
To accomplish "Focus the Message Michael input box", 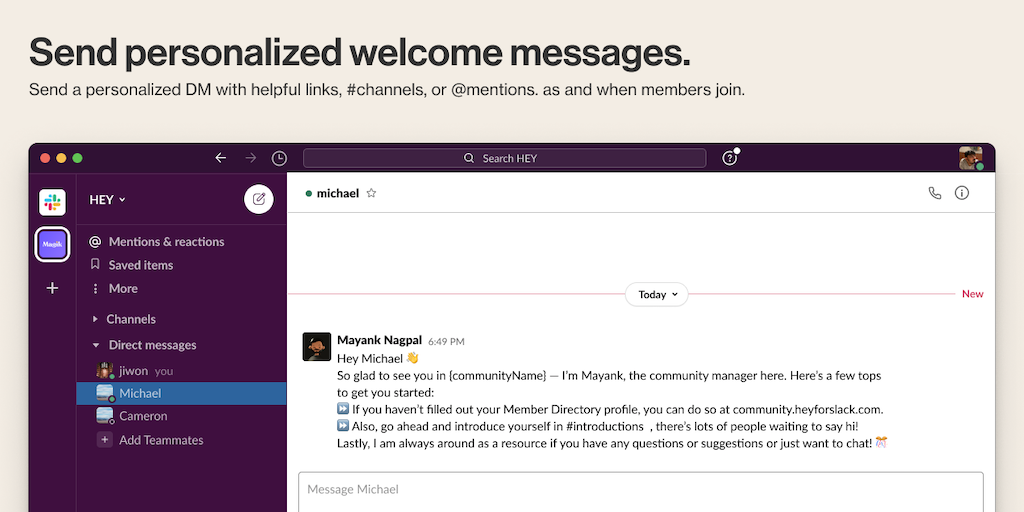I will [640, 490].
